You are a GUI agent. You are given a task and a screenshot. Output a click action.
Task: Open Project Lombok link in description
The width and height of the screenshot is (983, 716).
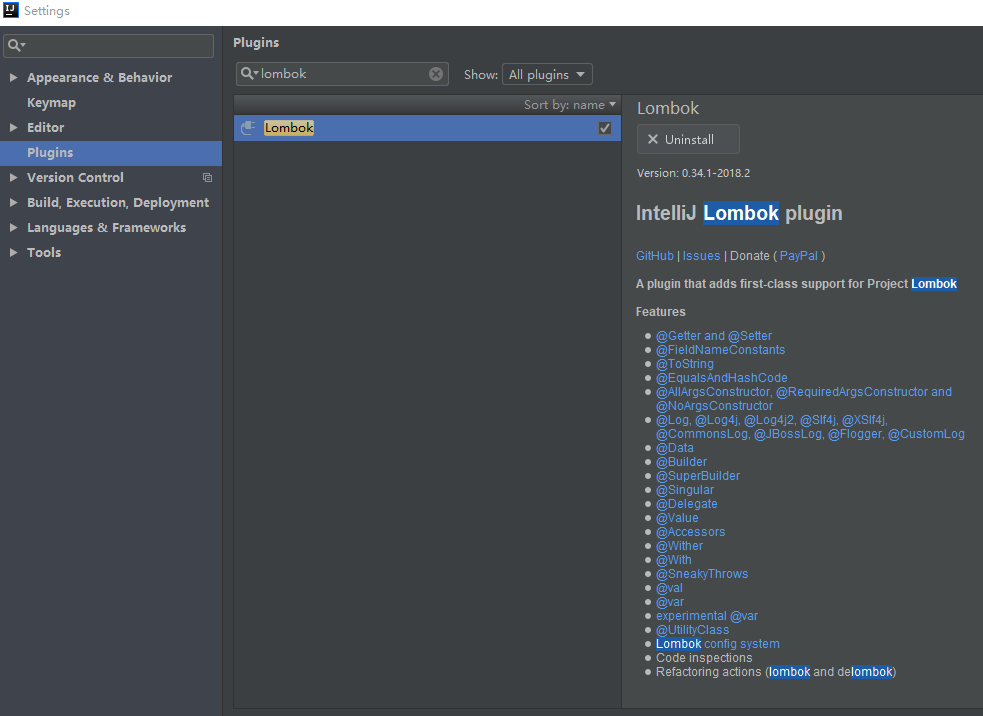point(933,283)
